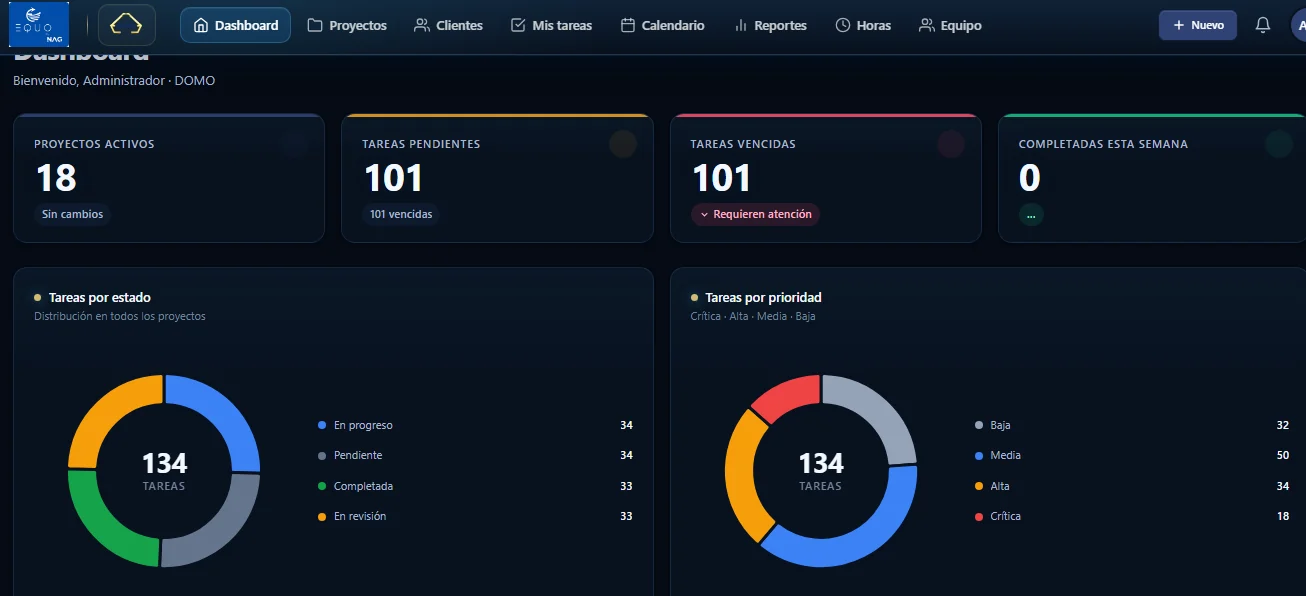This screenshot has width=1306, height=596.
Task: Click the Tareas pendientes card
Action: pyautogui.click(x=497, y=178)
